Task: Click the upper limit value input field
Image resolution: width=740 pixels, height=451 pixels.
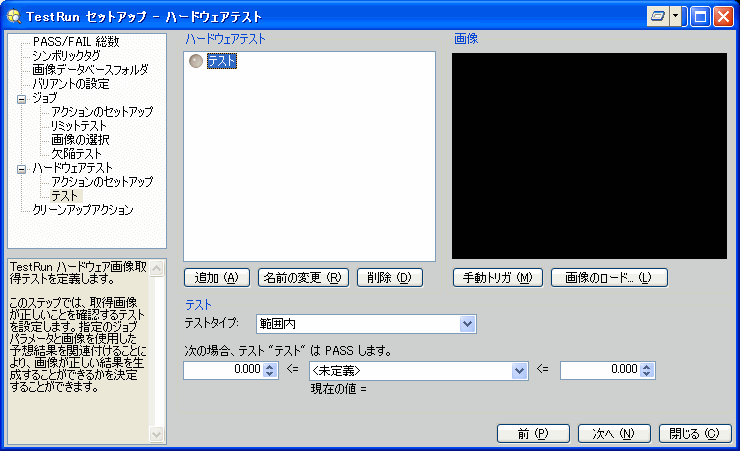Action: pyautogui.click(x=598, y=370)
